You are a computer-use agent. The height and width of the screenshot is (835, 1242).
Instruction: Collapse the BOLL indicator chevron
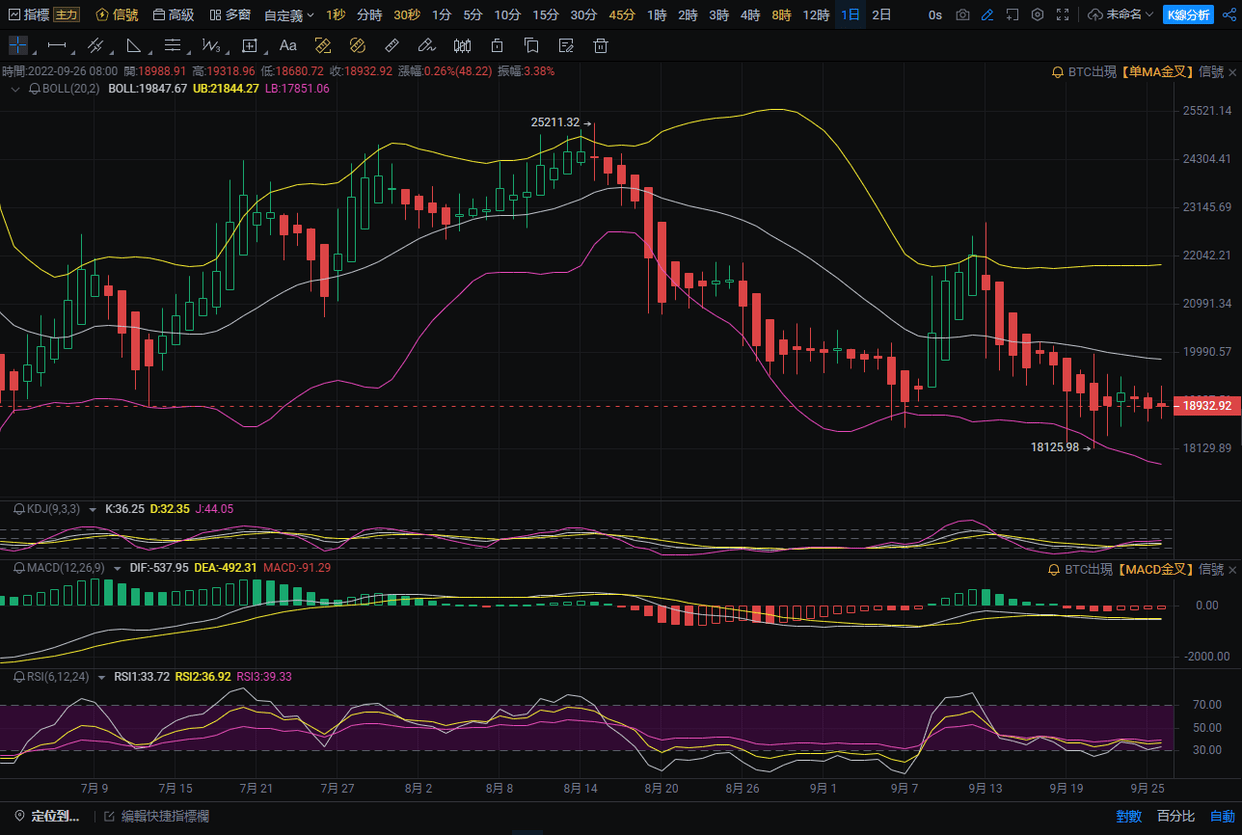click(x=14, y=88)
